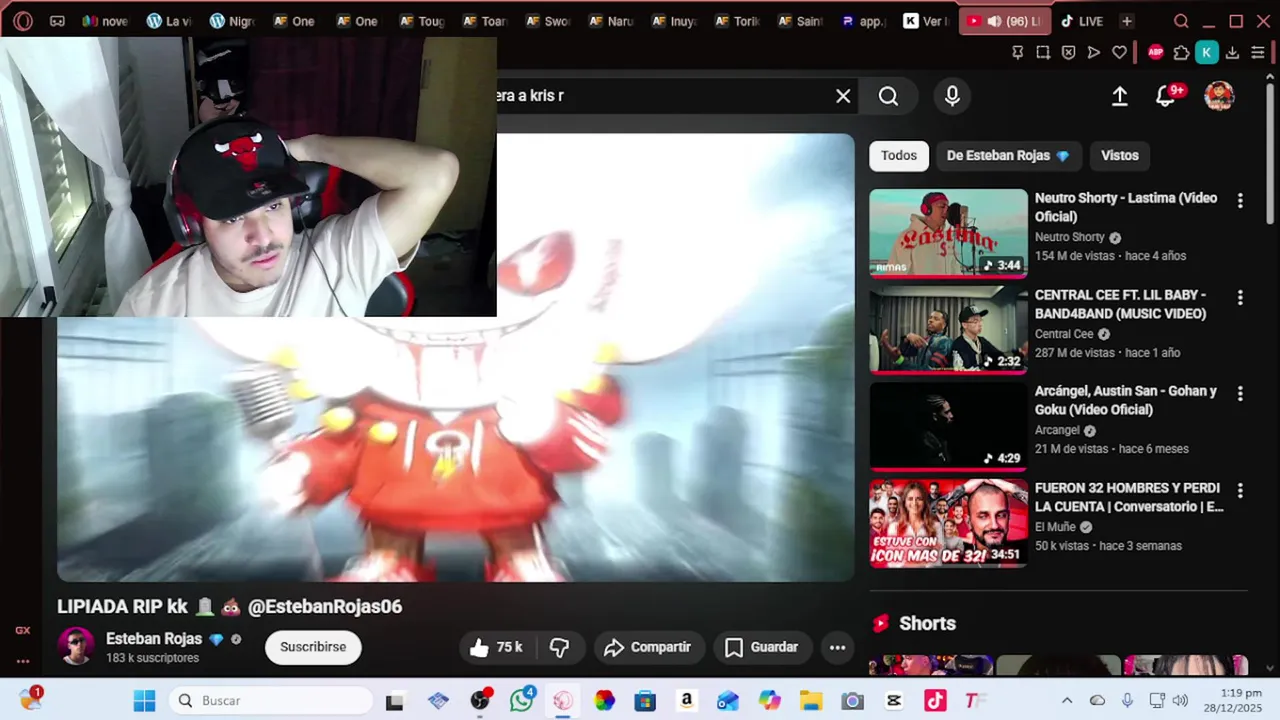Click the YouTube search magnifier button
Screen dimensions: 1280x720
[x=888, y=96]
